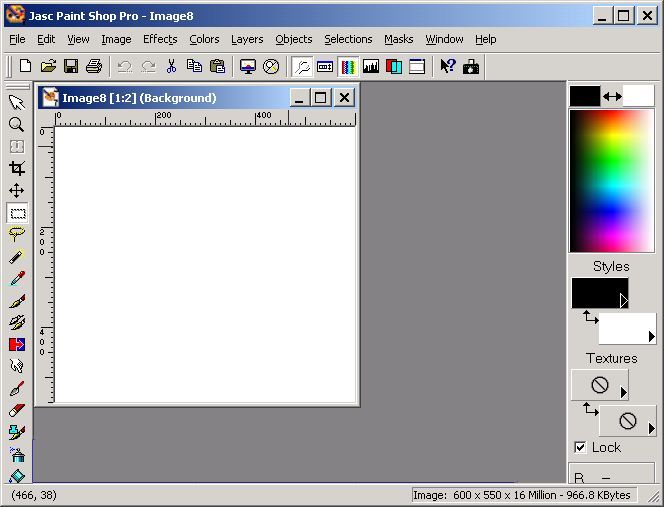
Task: Select the Eraser tool
Action: [17, 410]
